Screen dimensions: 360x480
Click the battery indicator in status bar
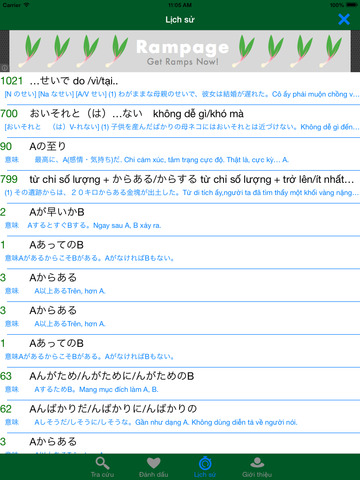[x=352, y=5]
